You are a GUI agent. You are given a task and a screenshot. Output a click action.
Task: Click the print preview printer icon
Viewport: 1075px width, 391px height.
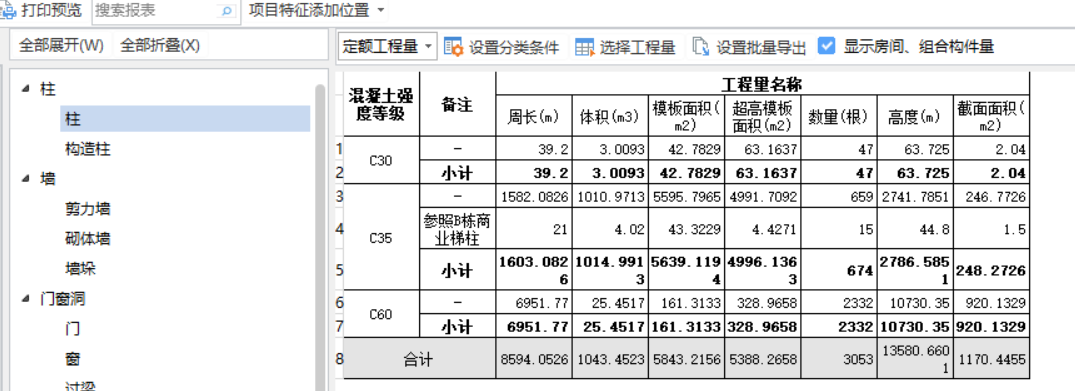[x=7, y=10]
